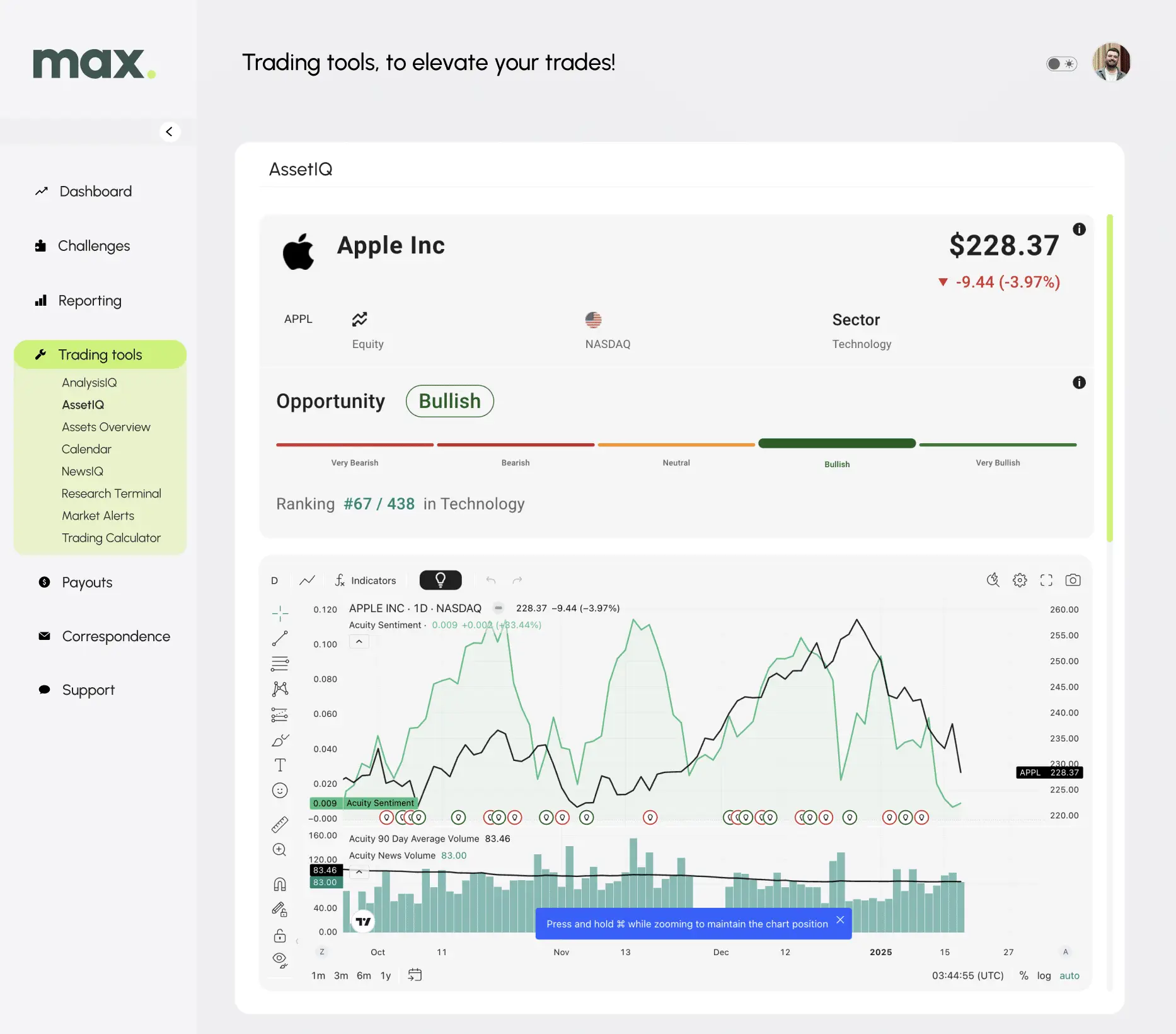Open the chart style line icon

pyautogui.click(x=307, y=581)
